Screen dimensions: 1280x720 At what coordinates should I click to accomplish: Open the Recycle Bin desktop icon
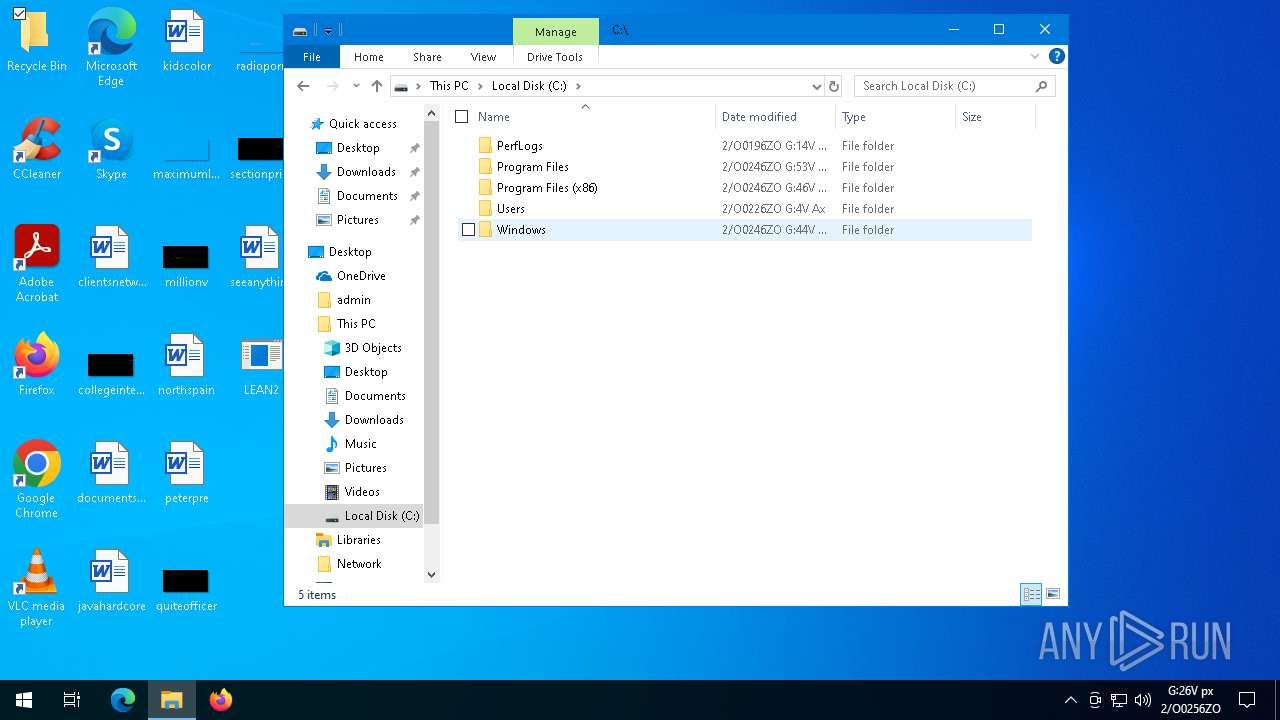pyautogui.click(x=36, y=42)
